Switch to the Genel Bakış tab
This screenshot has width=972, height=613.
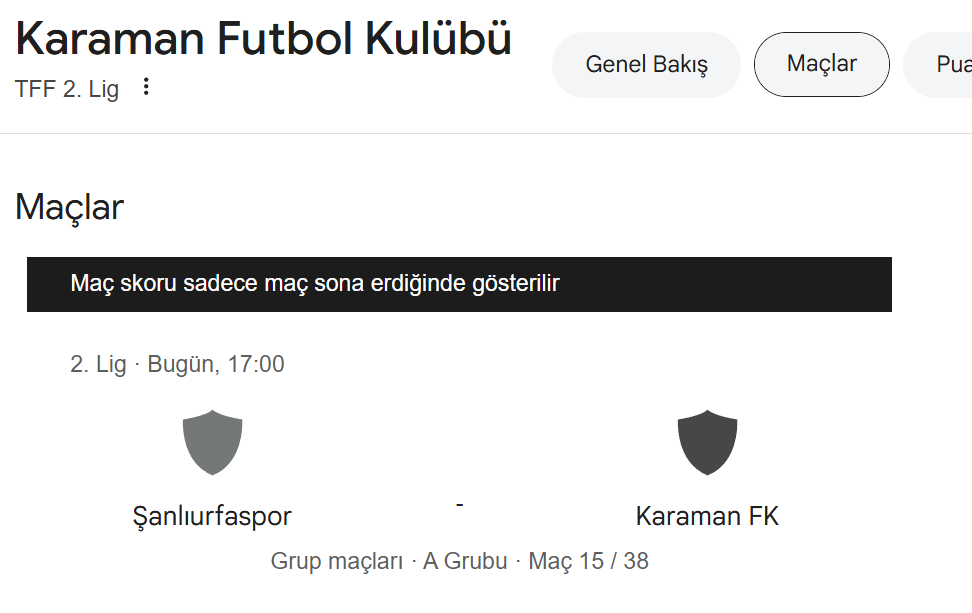point(646,64)
